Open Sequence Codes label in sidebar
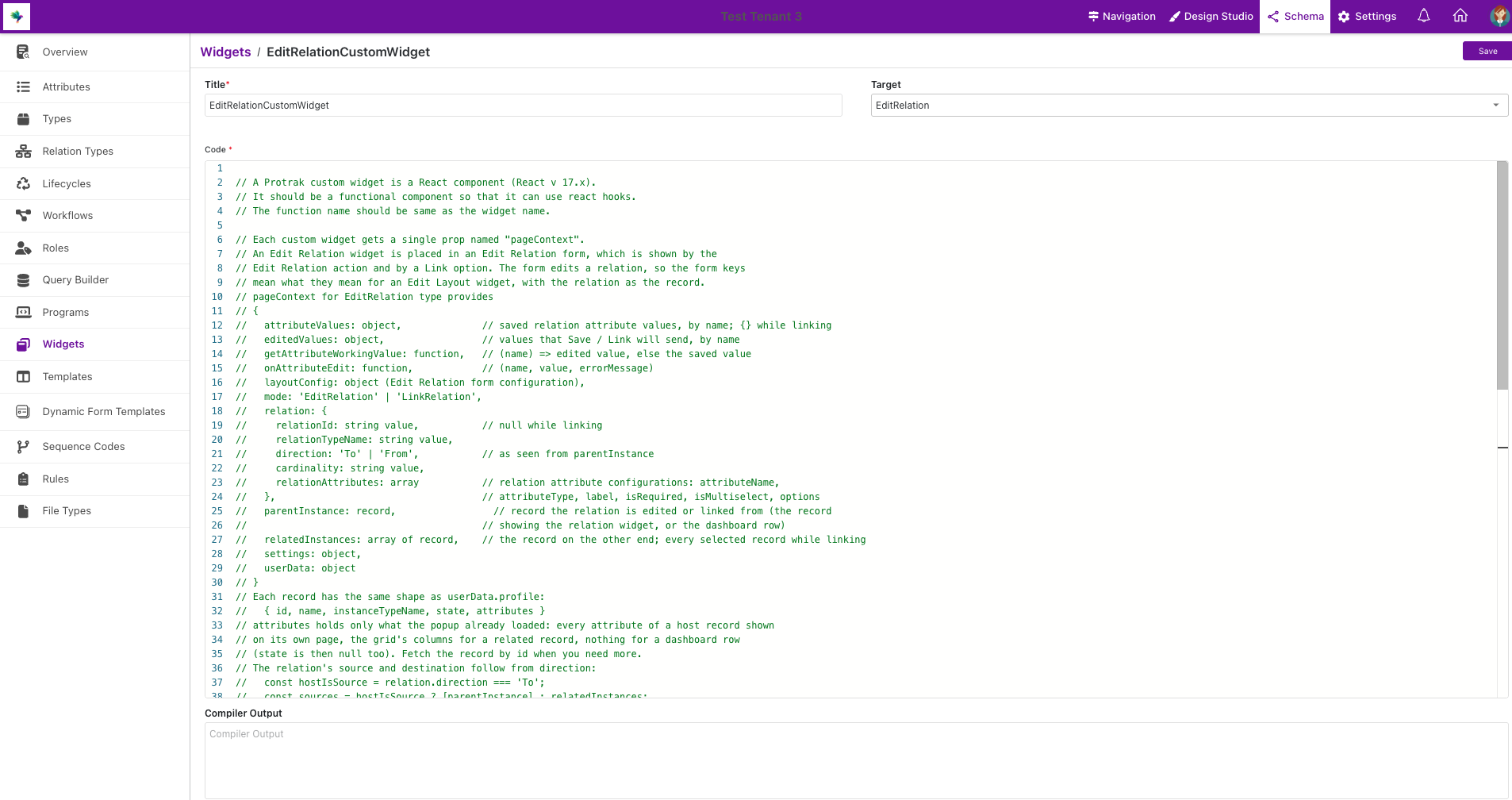 click(83, 447)
